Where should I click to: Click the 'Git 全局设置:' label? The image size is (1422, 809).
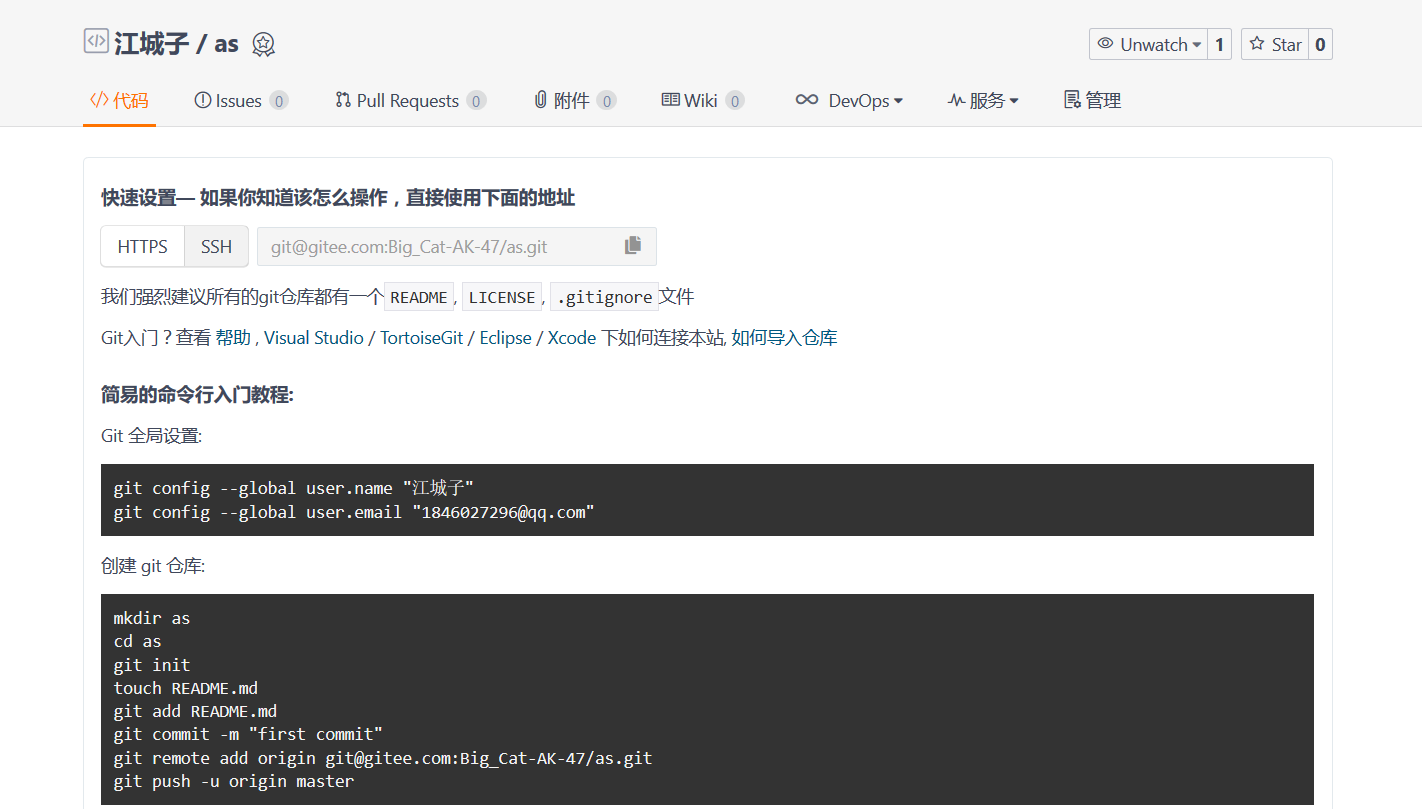click(x=151, y=435)
